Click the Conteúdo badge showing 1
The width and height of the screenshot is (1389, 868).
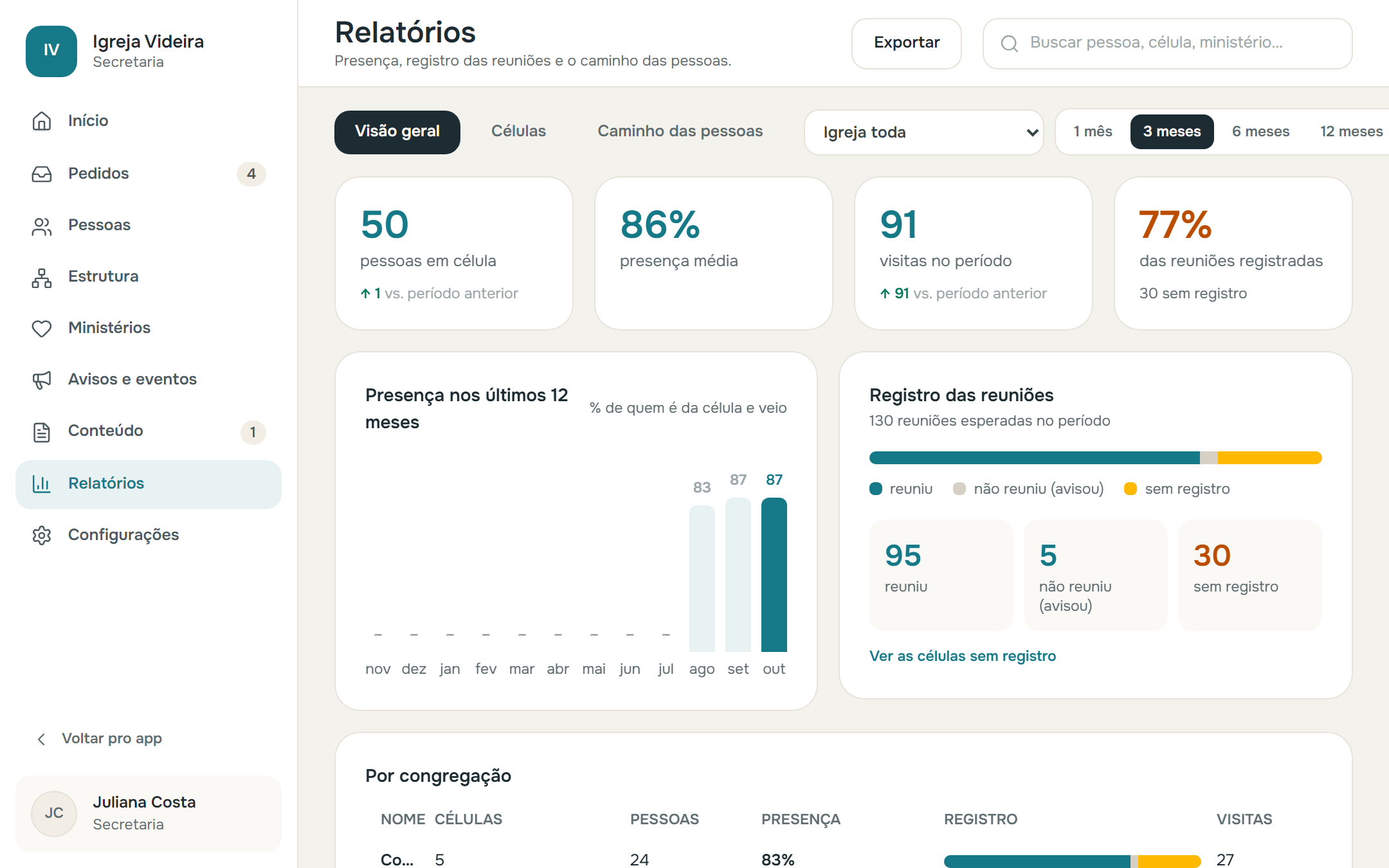point(253,432)
